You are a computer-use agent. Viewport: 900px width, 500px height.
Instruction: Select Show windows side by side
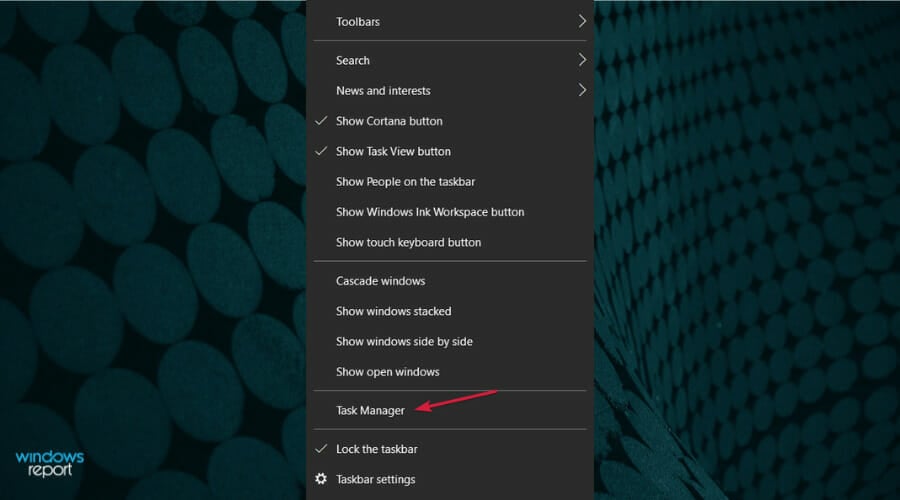tap(450, 342)
